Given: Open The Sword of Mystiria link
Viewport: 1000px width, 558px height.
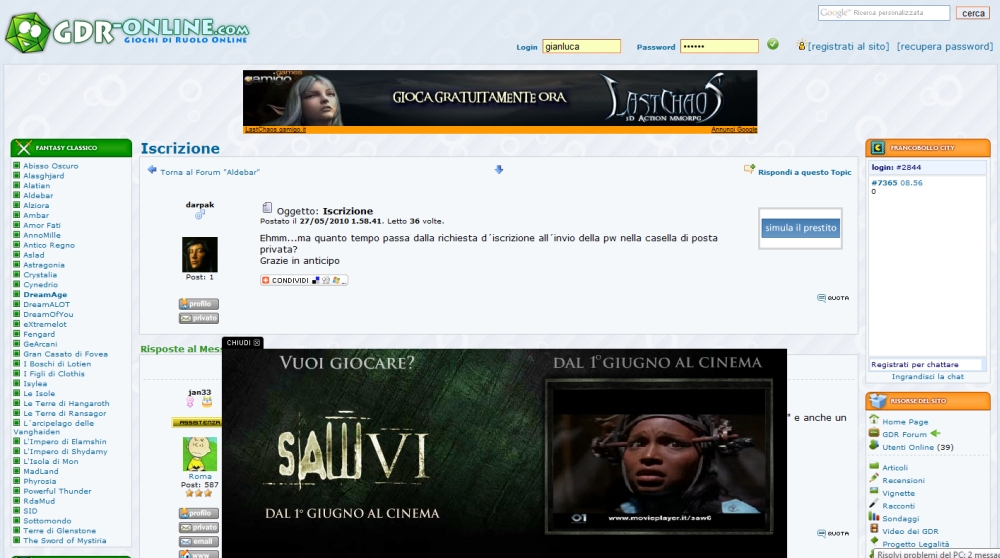Looking at the screenshot, I should coord(64,540).
